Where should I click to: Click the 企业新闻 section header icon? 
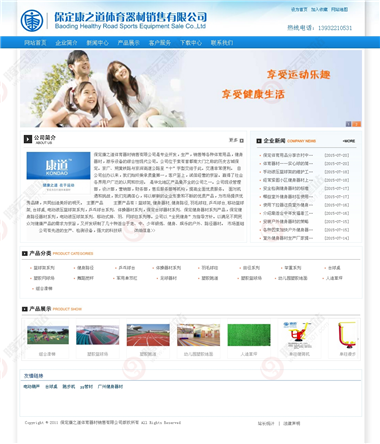(x=259, y=141)
